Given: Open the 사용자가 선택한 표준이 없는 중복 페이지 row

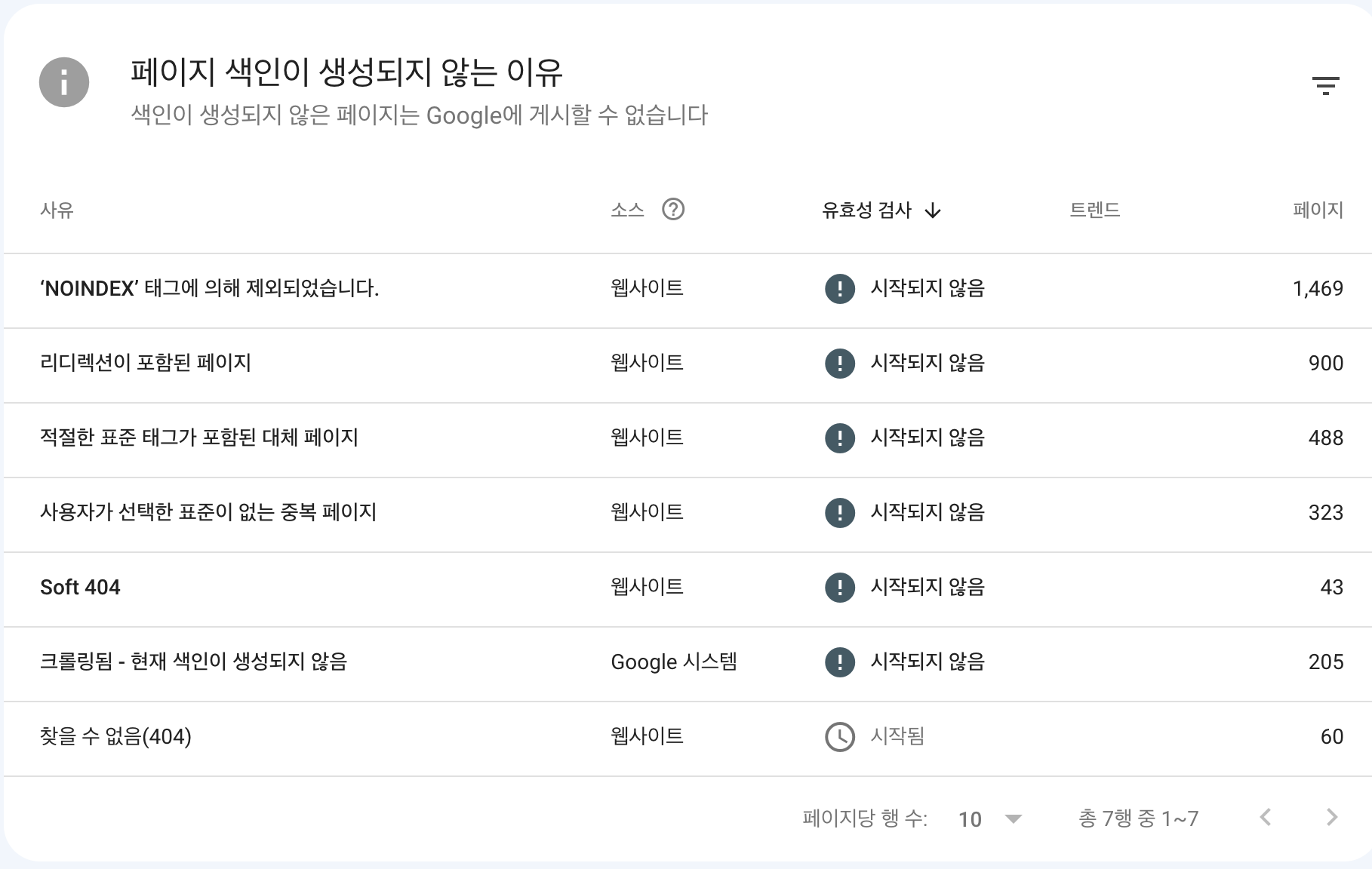Looking at the screenshot, I should coord(208,512).
